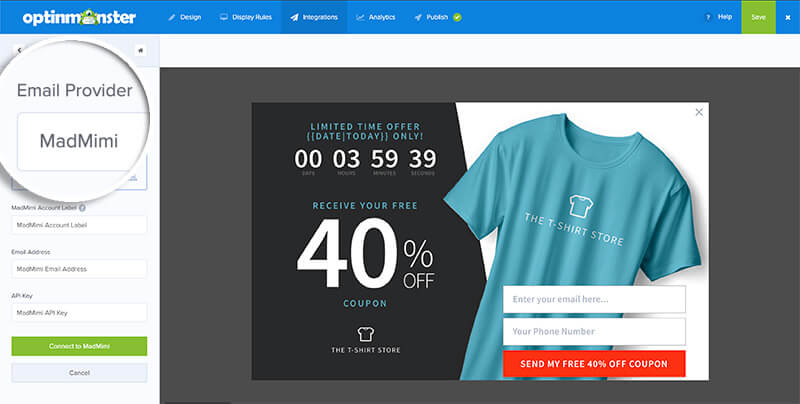Image resolution: width=800 pixels, height=404 pixels.
Task: Exit the builder with the top-right X
Action: pos(787,17)
